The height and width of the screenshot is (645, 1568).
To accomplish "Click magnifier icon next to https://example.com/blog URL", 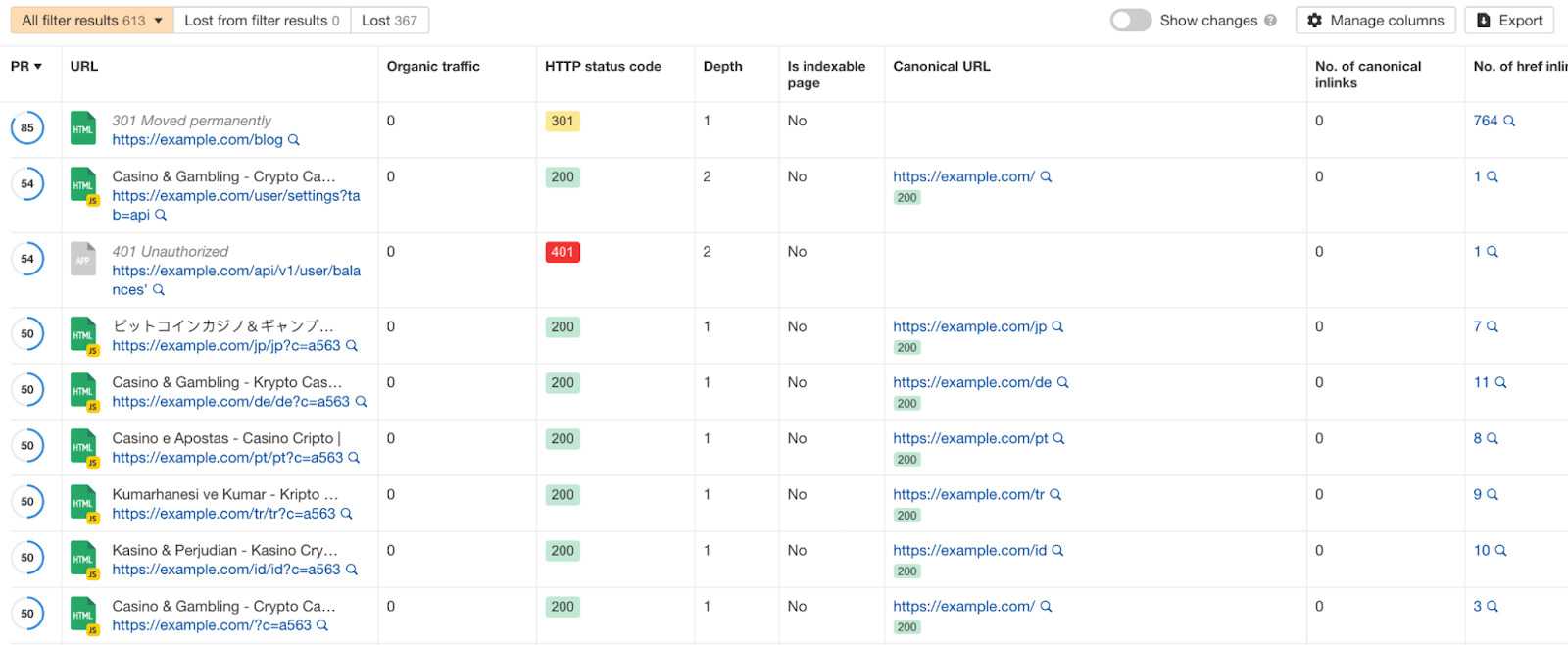I will pyautogui.click(x=294, y=140).
